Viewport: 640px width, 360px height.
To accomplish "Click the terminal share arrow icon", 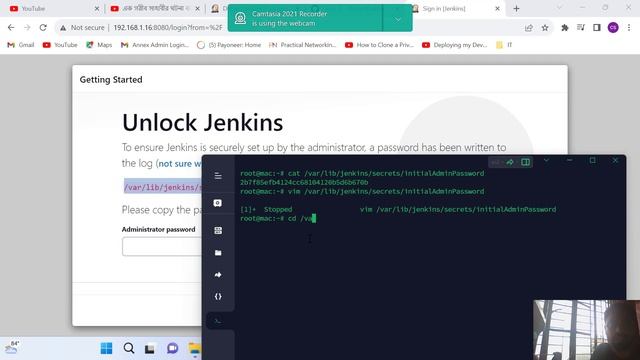I will pyautogui.click(x=510, y=162).
